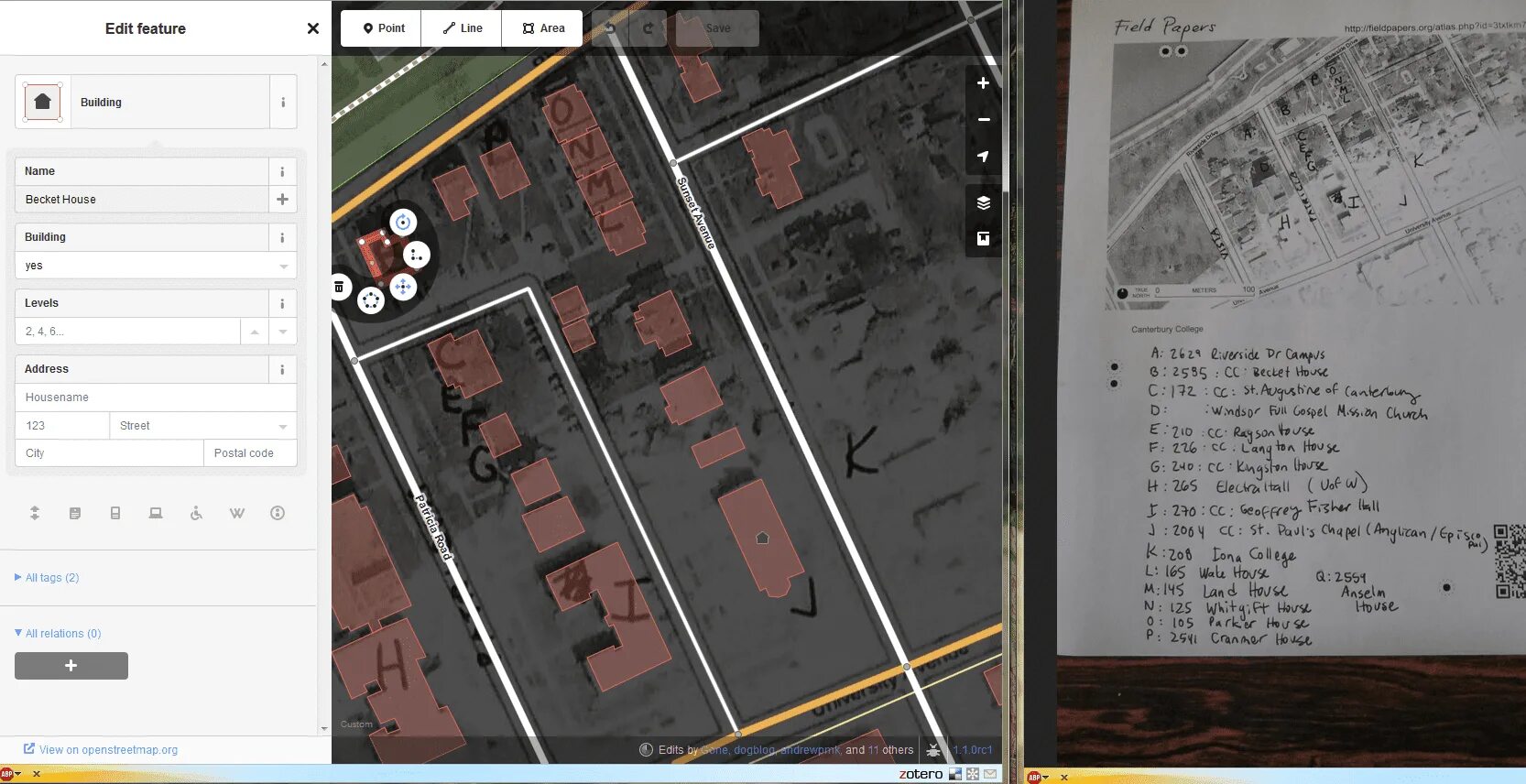The height and width of the screenshot is (784, 1526).
Task: Add the Elevation field icon
Action: click(35, 513)
